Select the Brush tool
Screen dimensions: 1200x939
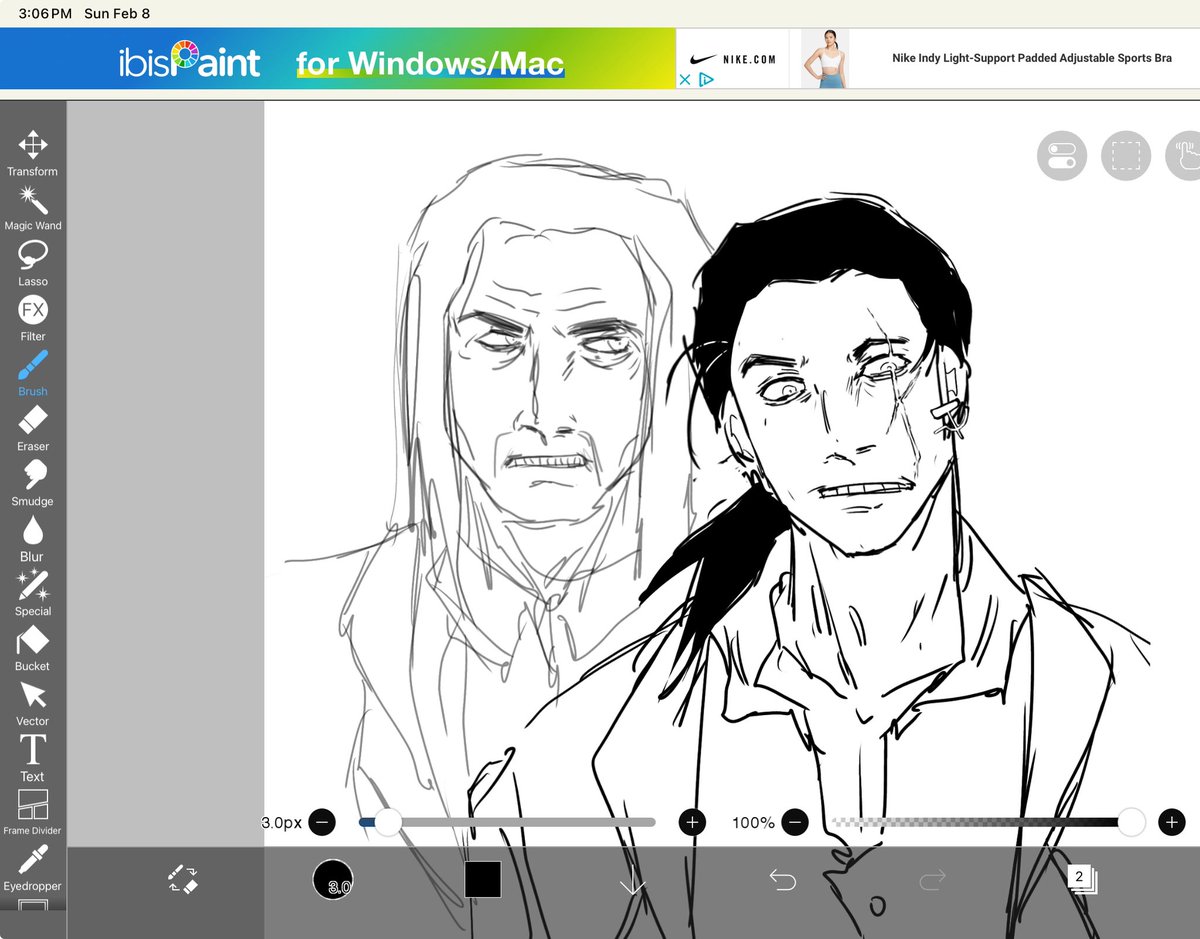click(x=33, y=373)
